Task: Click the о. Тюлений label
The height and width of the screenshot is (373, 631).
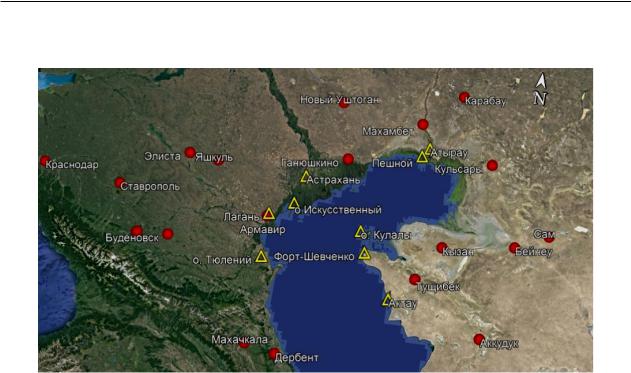Action: (222, 260)
